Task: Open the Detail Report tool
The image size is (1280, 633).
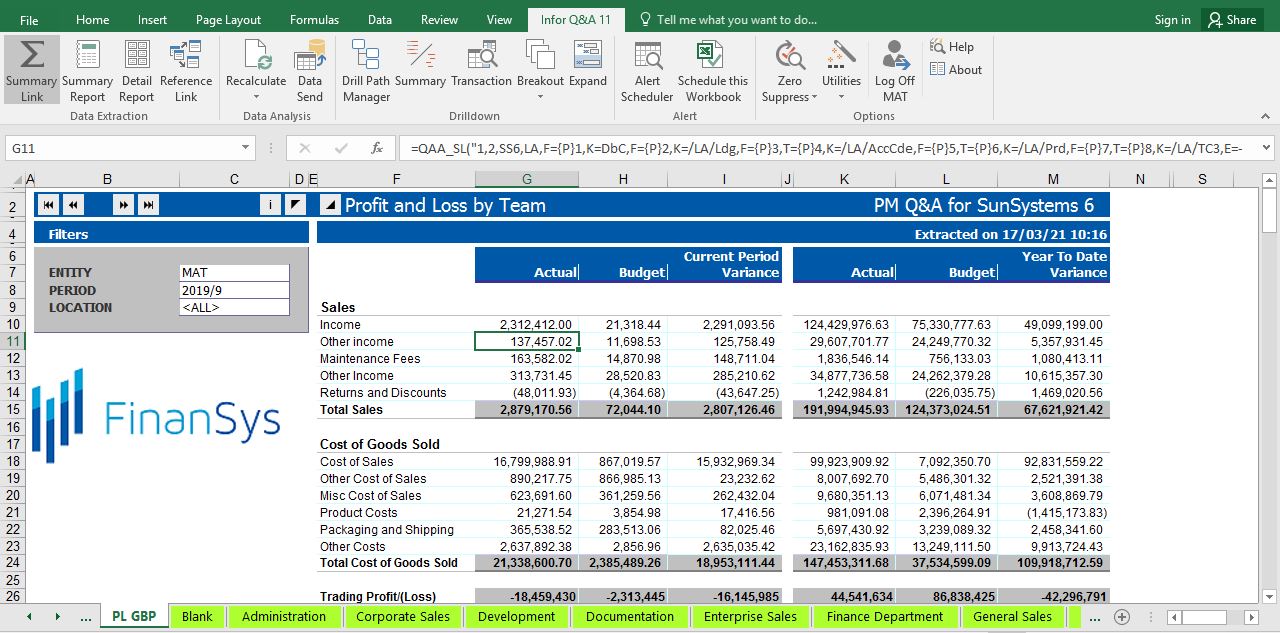Action: point(137,71)
